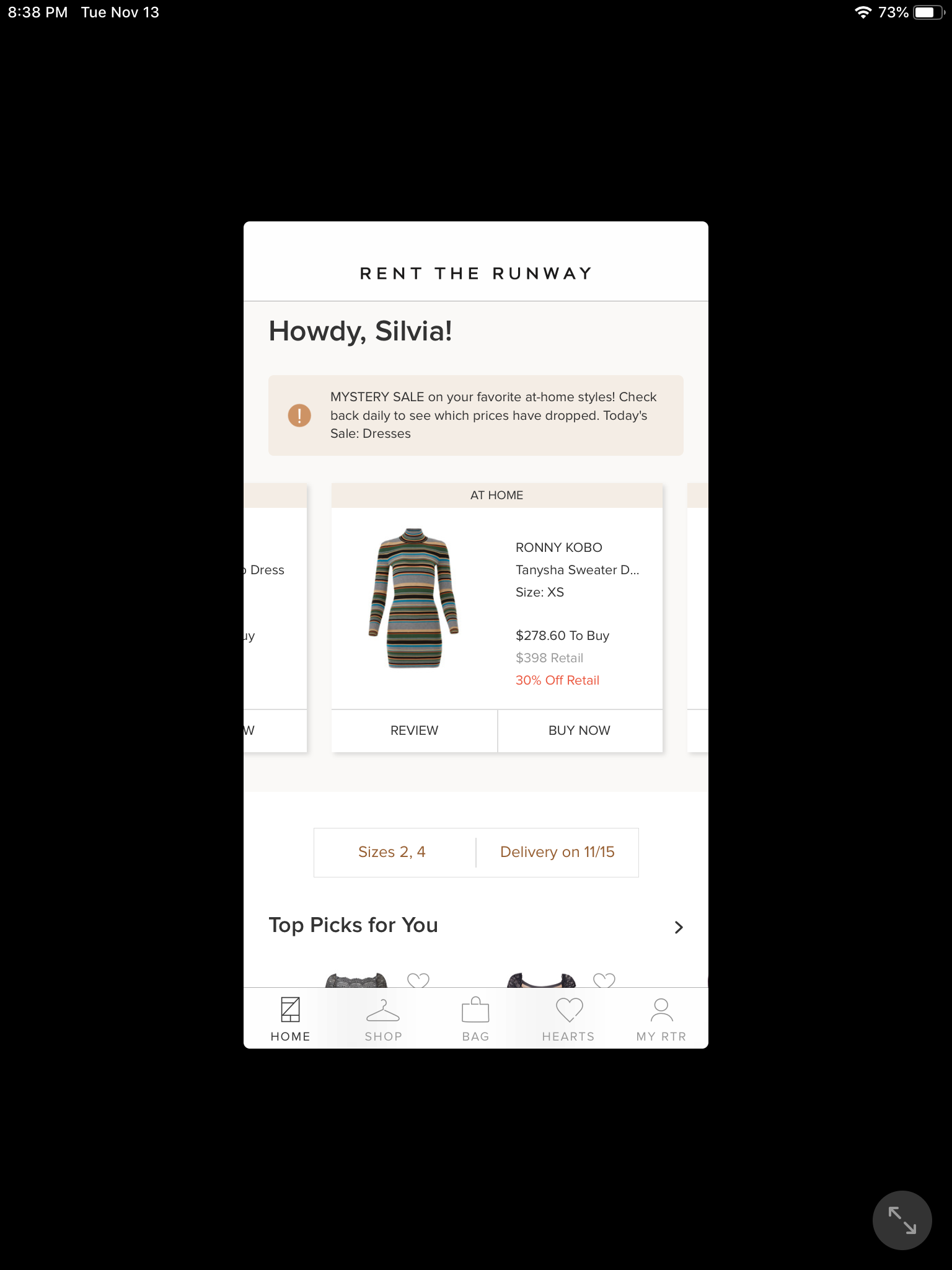Click the BUY NOW button
Screen dimensions: 952x1270
click(x=580, y=730)
